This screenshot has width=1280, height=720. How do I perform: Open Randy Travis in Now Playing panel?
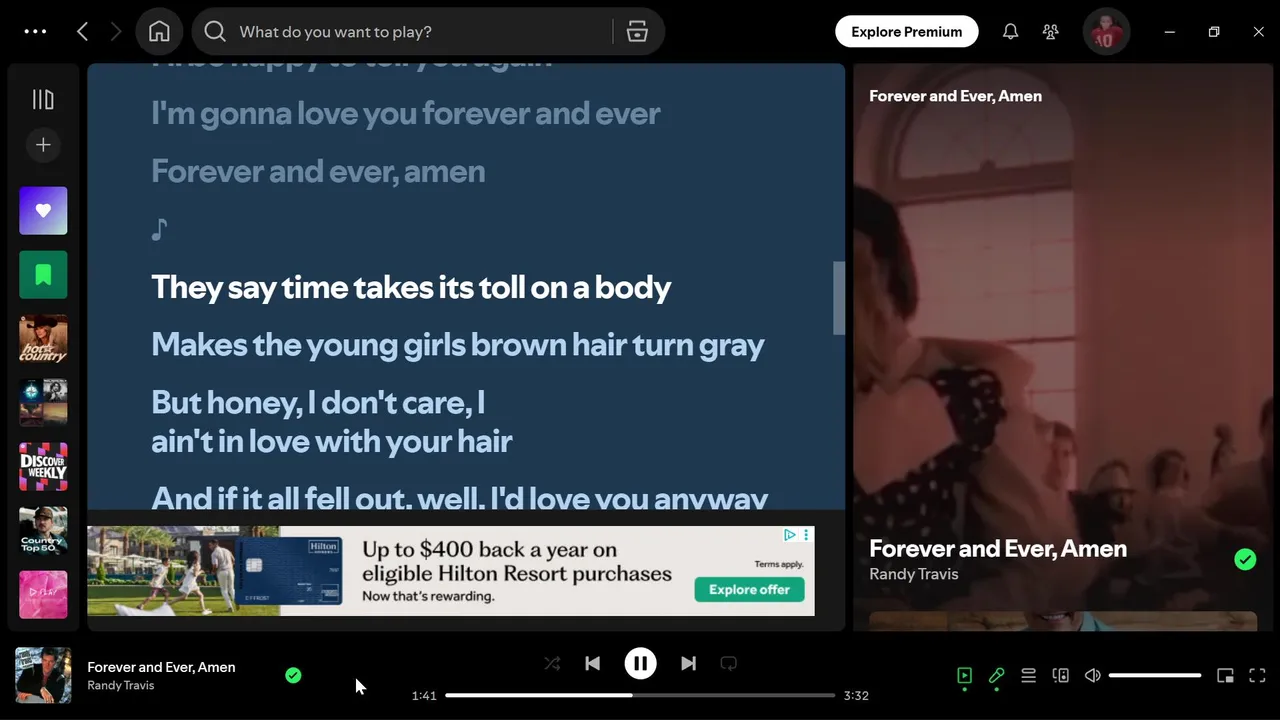tap(913, 574)
